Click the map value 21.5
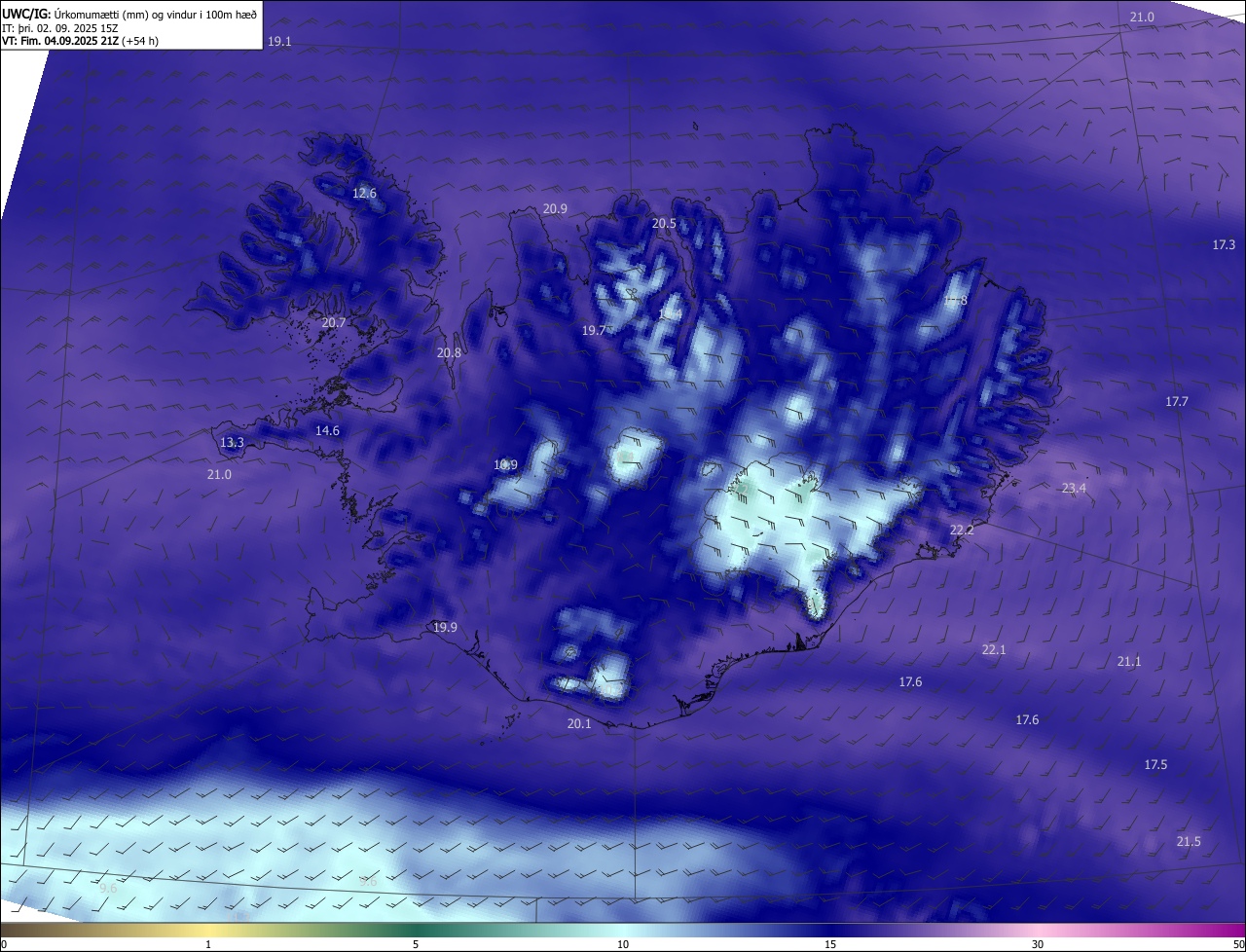The image size is (1246, 952). pyautogui.click(x=1189, y=842)
